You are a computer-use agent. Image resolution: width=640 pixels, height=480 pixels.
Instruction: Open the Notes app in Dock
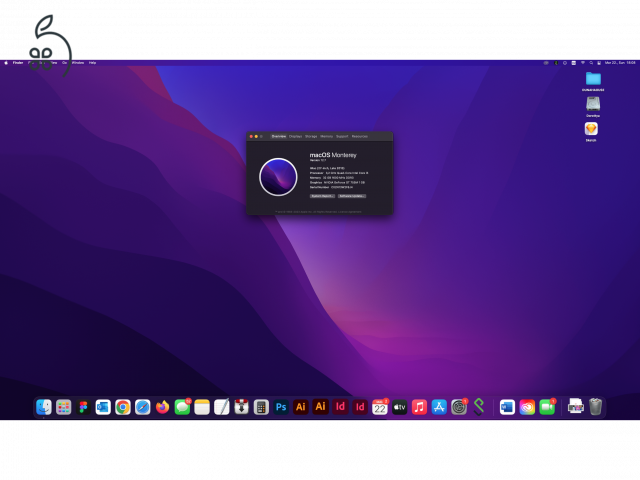point(202,407)
